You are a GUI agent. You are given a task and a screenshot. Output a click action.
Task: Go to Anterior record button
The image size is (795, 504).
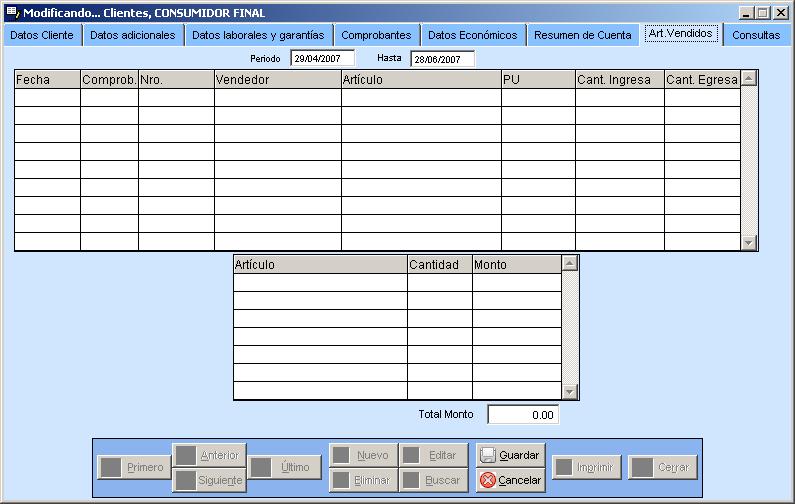(208, 455)
